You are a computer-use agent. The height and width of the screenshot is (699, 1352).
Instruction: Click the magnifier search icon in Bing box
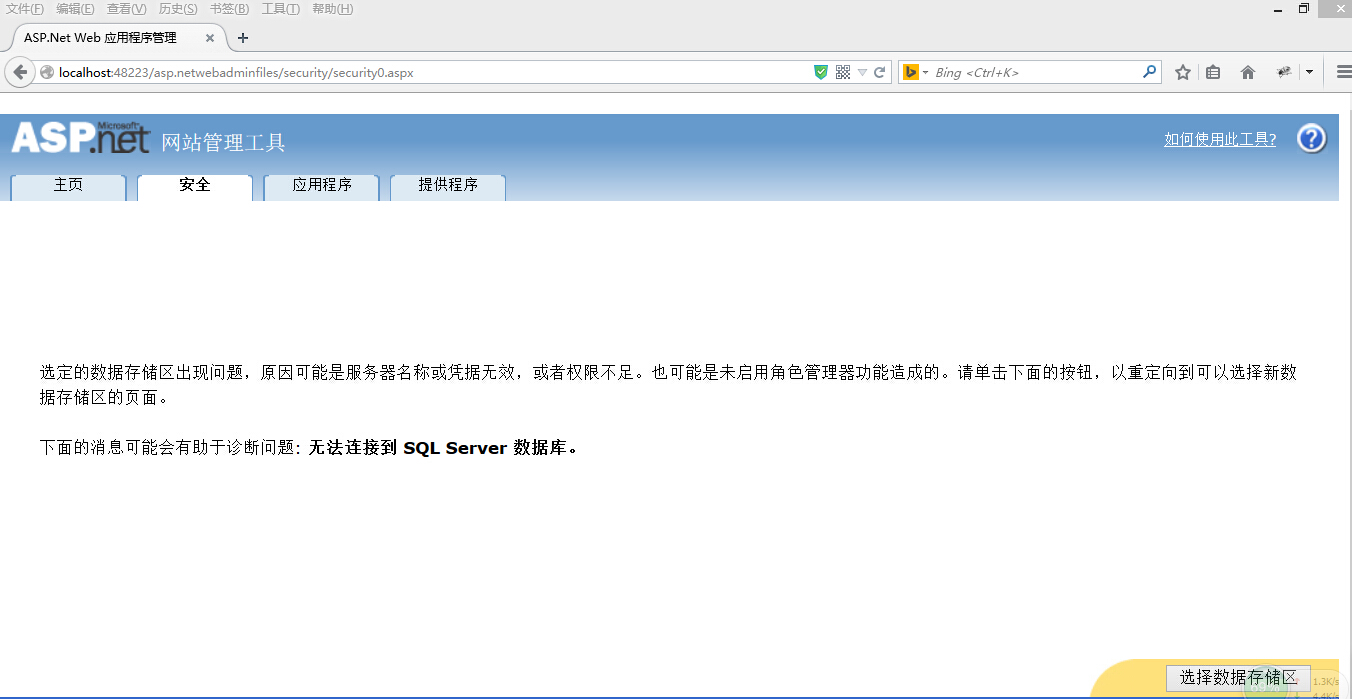pyautogui.click(x=1149, y=72)
